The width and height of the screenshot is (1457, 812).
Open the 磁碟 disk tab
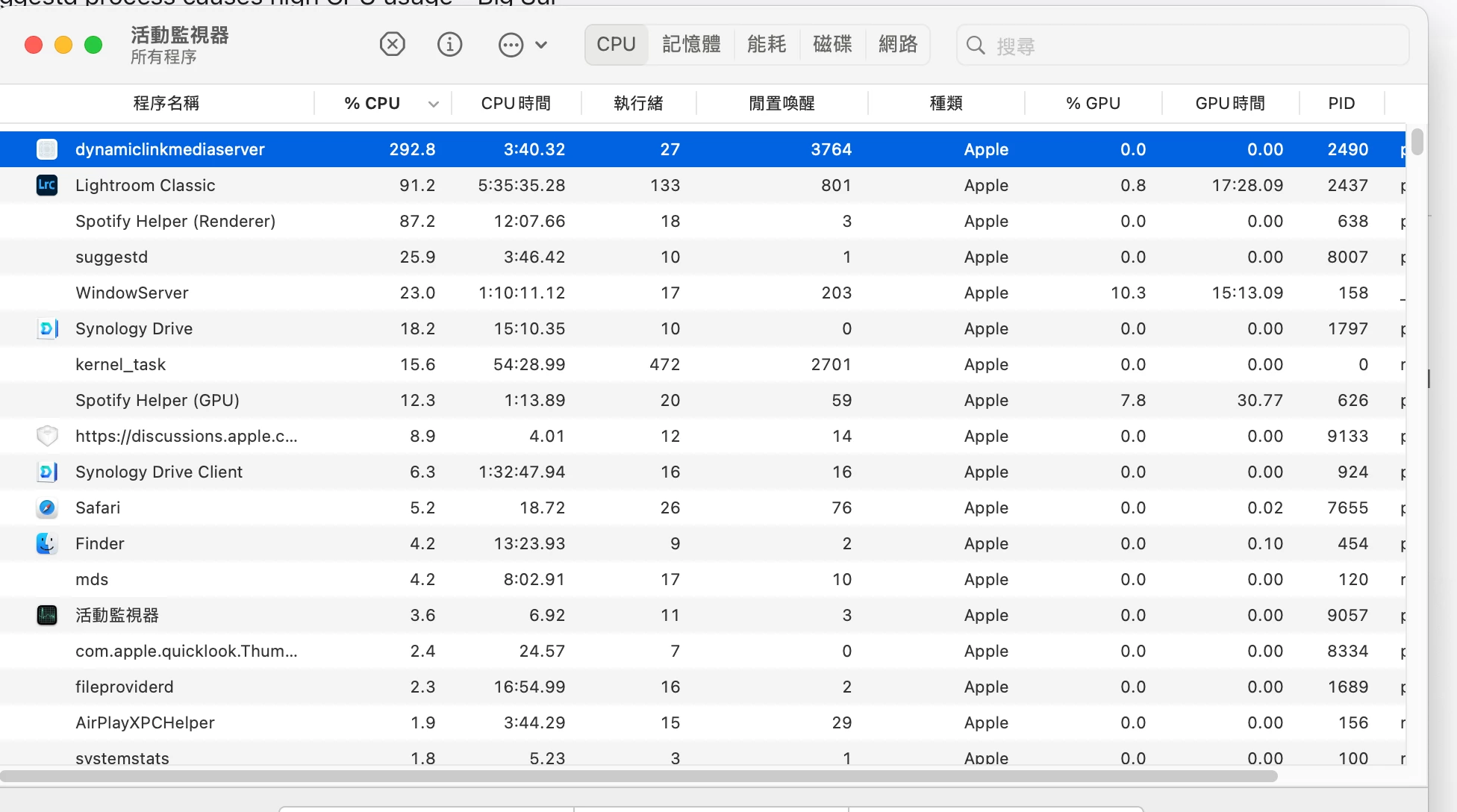click(x=832, y=45)
